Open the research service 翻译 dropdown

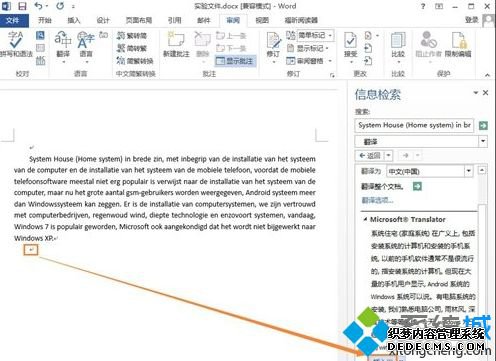(483, 142)
